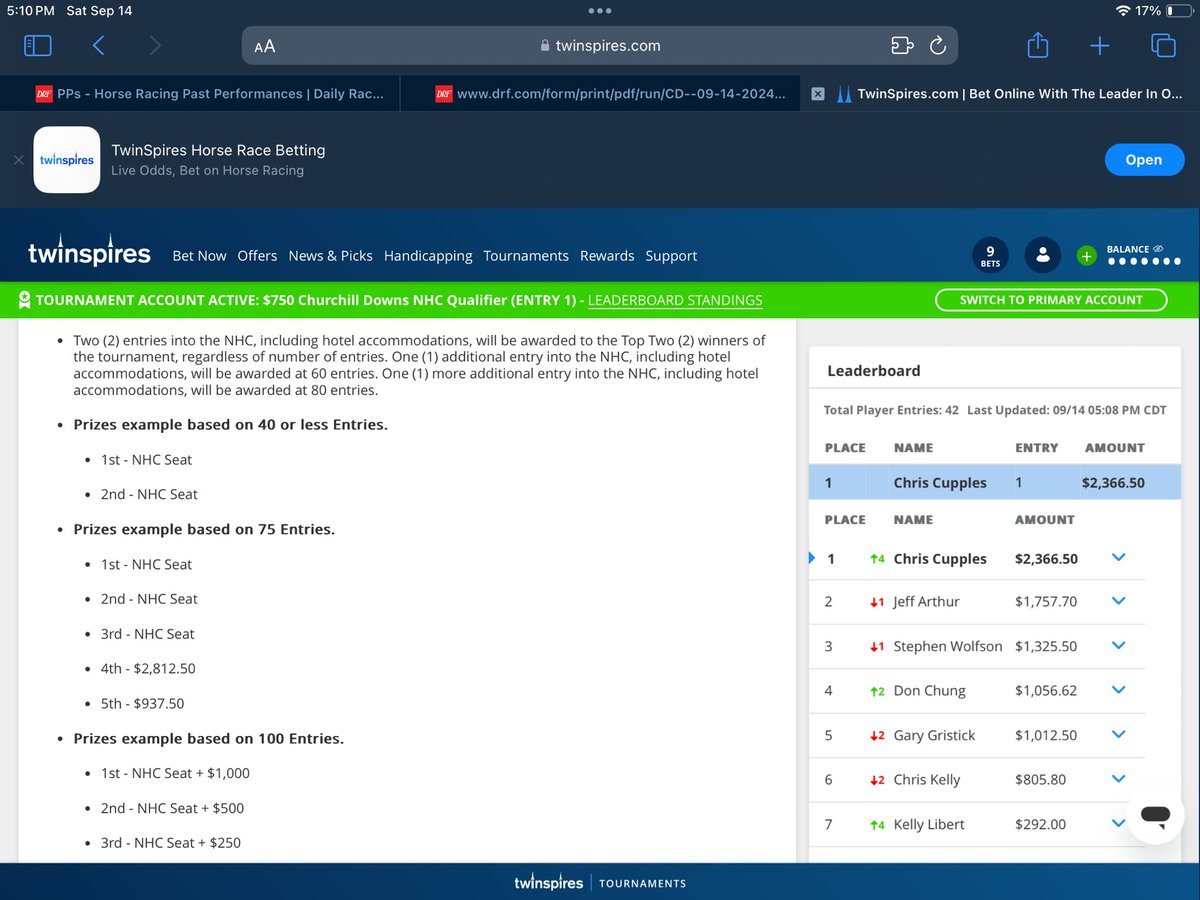The width and height of the screenshot is (1200, 900).
Task: Switch to the drf.com PDF tab
Action: [600, 94]
